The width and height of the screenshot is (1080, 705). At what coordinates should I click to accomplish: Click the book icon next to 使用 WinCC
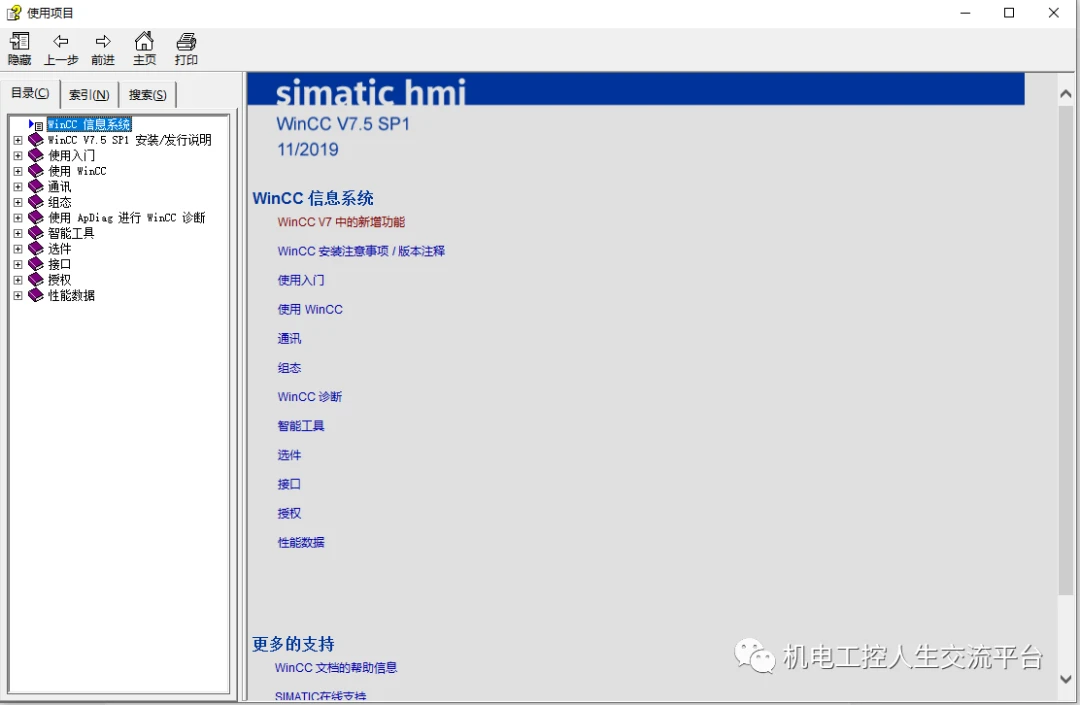pos(36,171)
